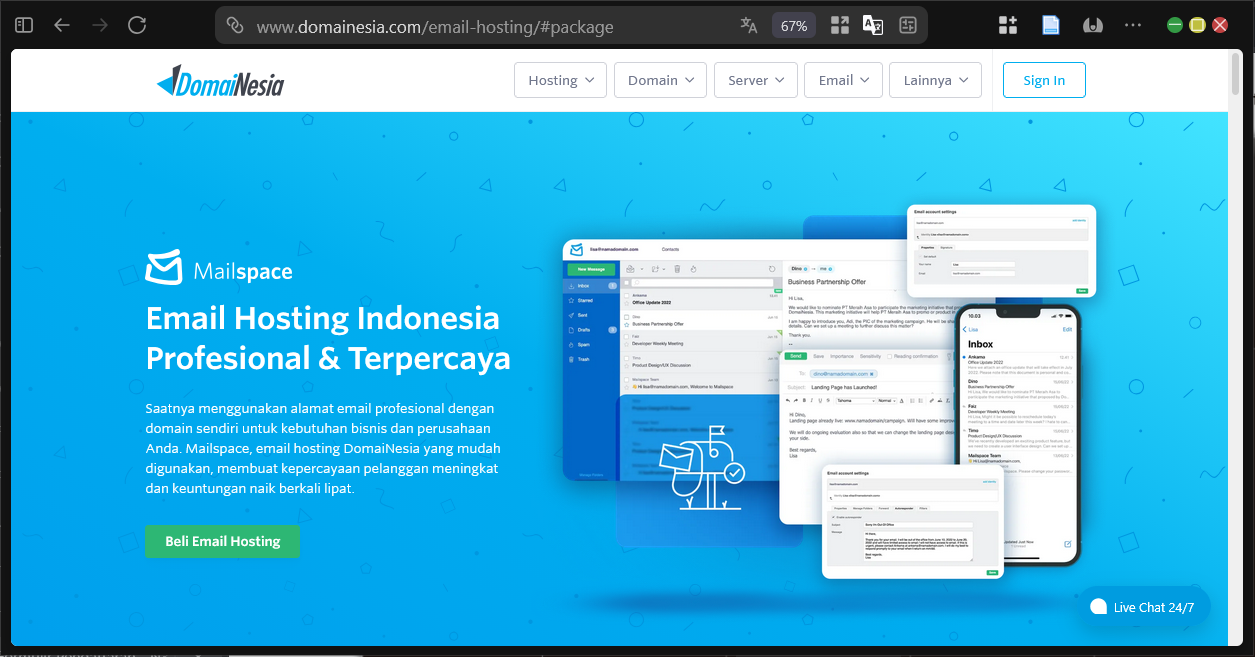Reload the DomaiNesia page

coord(138,25)
